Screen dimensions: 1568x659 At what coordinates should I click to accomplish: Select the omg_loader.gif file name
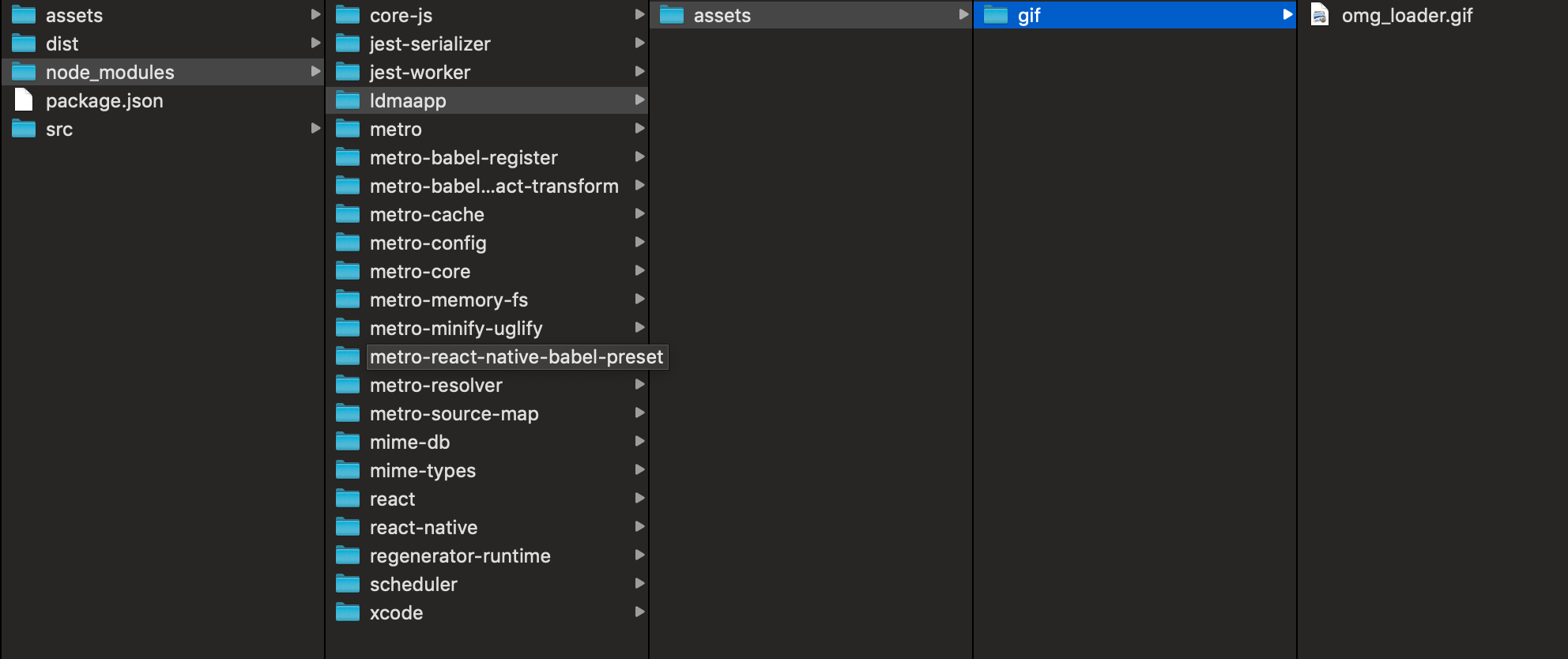(1407, 16)
